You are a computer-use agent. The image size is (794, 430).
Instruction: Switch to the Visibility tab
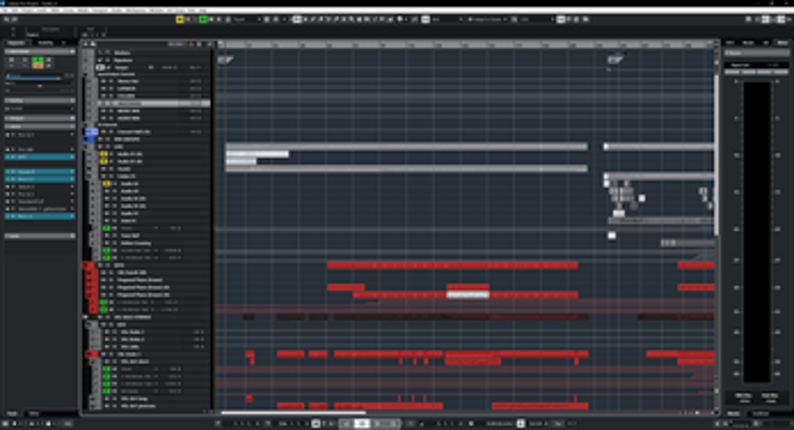[x=45, y=43]
